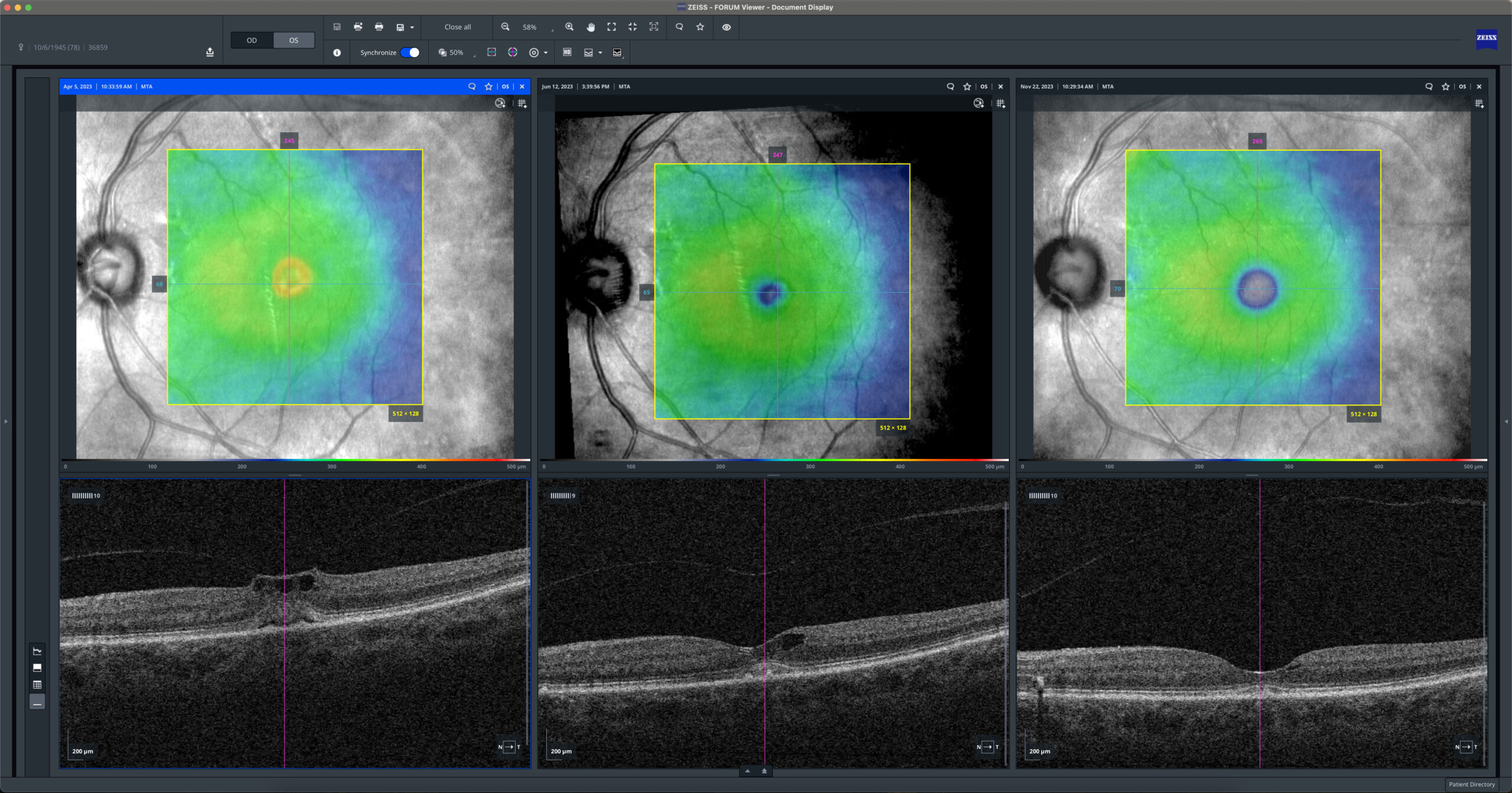Click the overlay settings icon in Apr 5 fundus

pos(500,103)
